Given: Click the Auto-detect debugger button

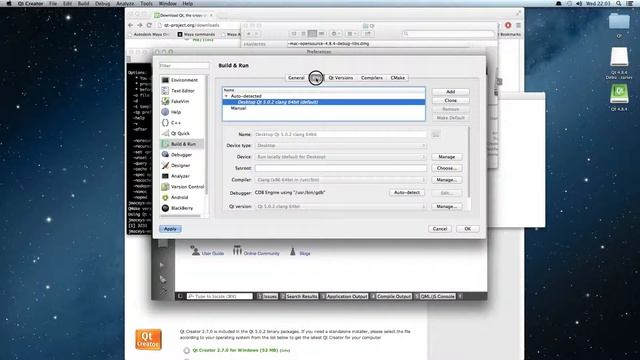Looking at the screenshot, I should 407,193.
